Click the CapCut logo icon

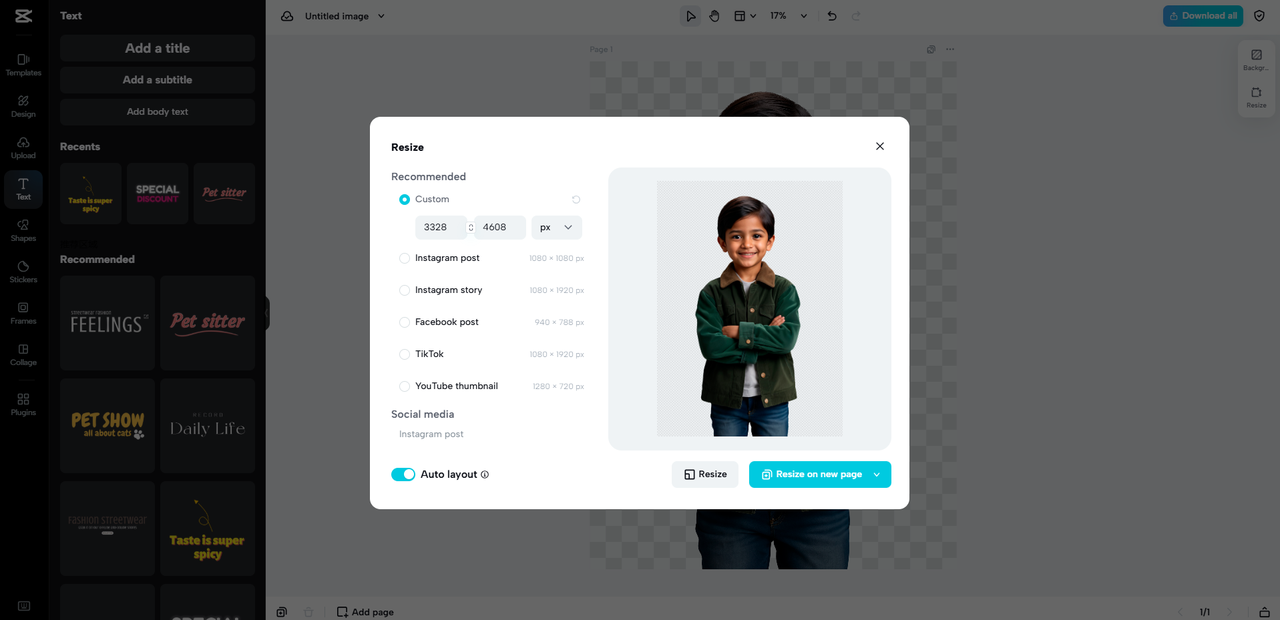tap(23, 16)
